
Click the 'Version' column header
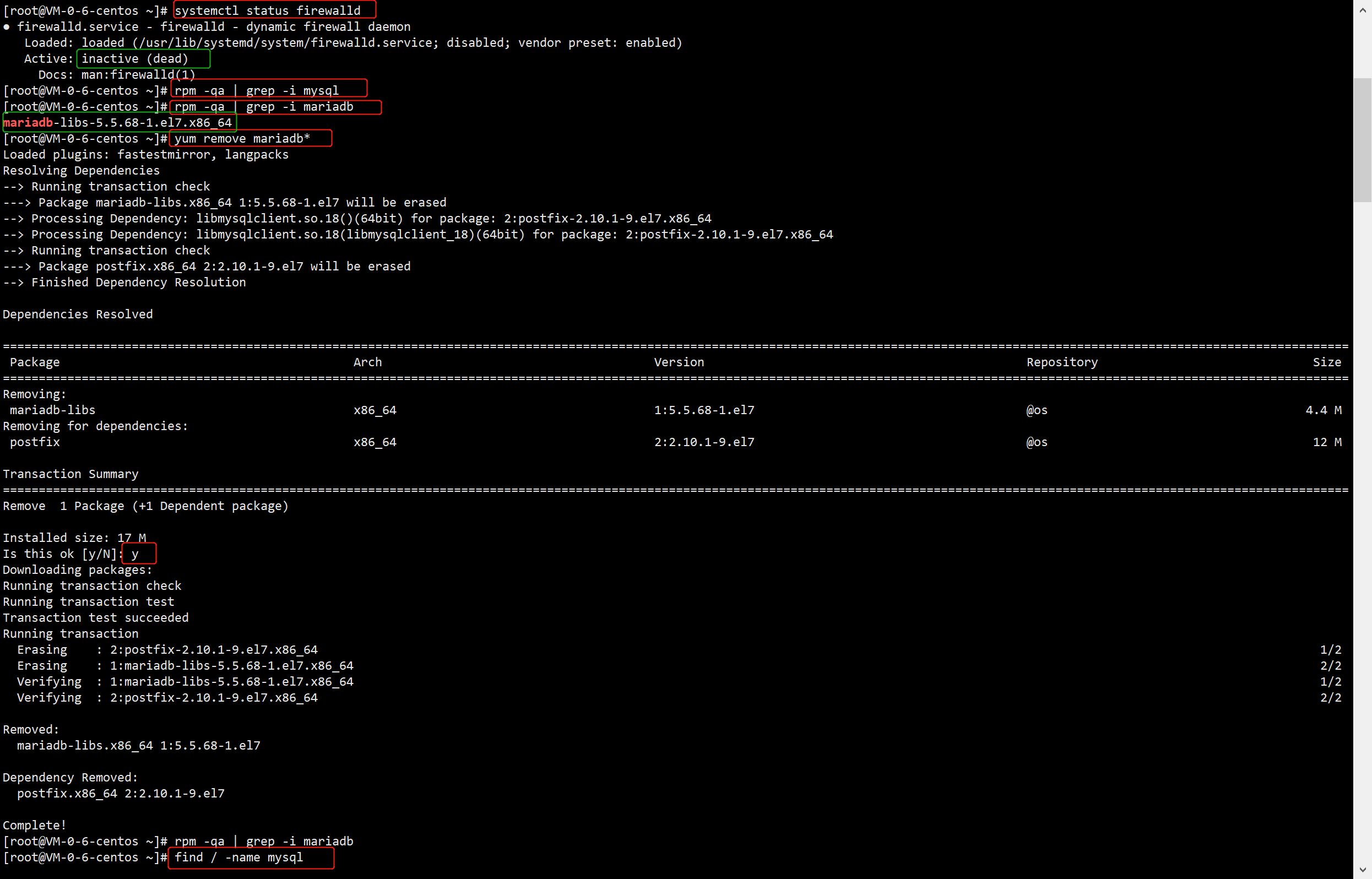(x=679, y=362)
